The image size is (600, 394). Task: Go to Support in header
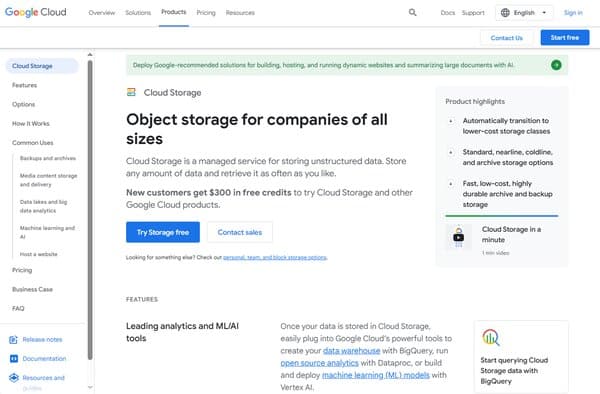coord(473,13)
